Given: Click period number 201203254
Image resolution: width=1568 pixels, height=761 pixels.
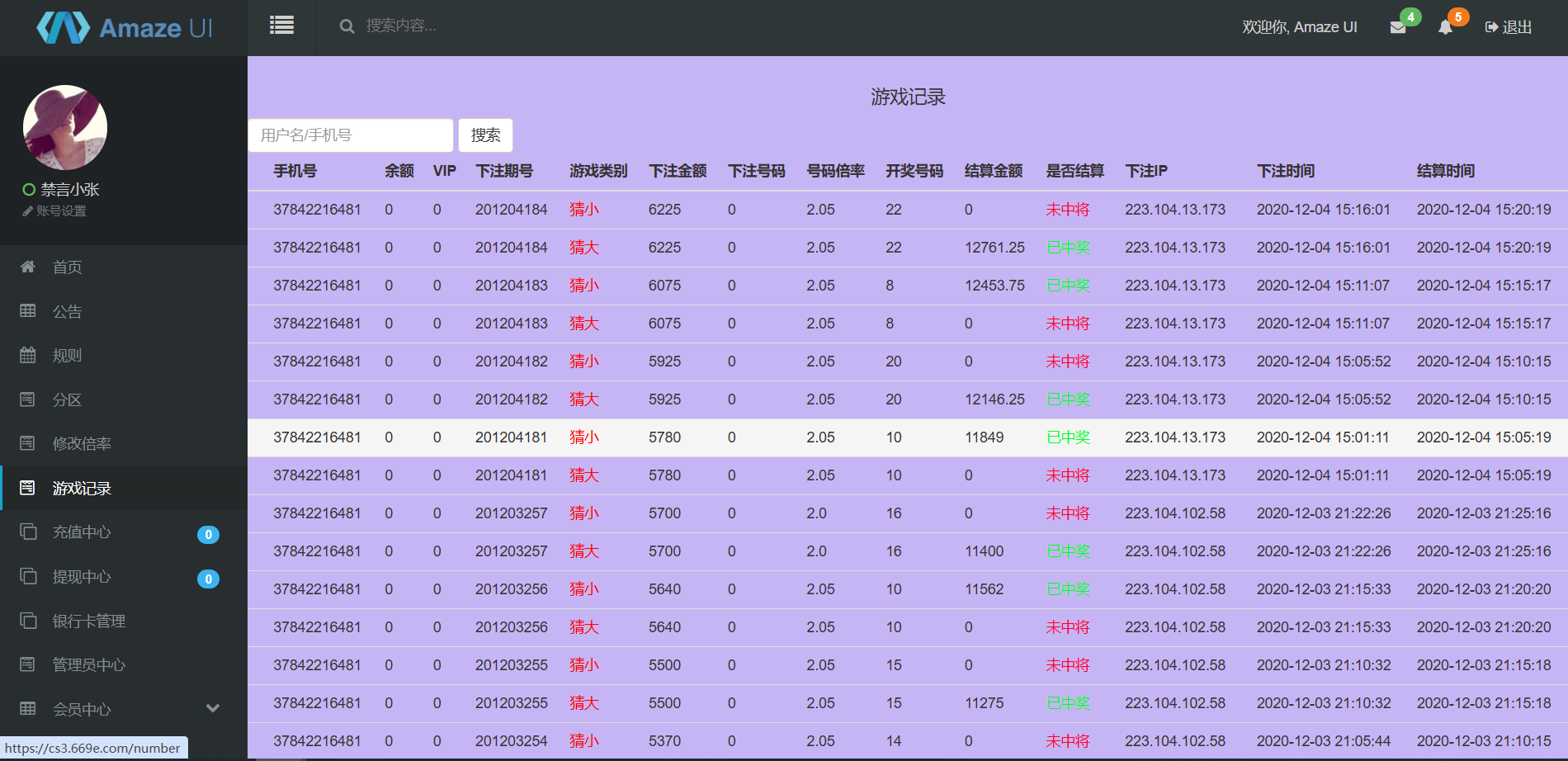Looking at the screenshot, I should (x=511, y=741).
